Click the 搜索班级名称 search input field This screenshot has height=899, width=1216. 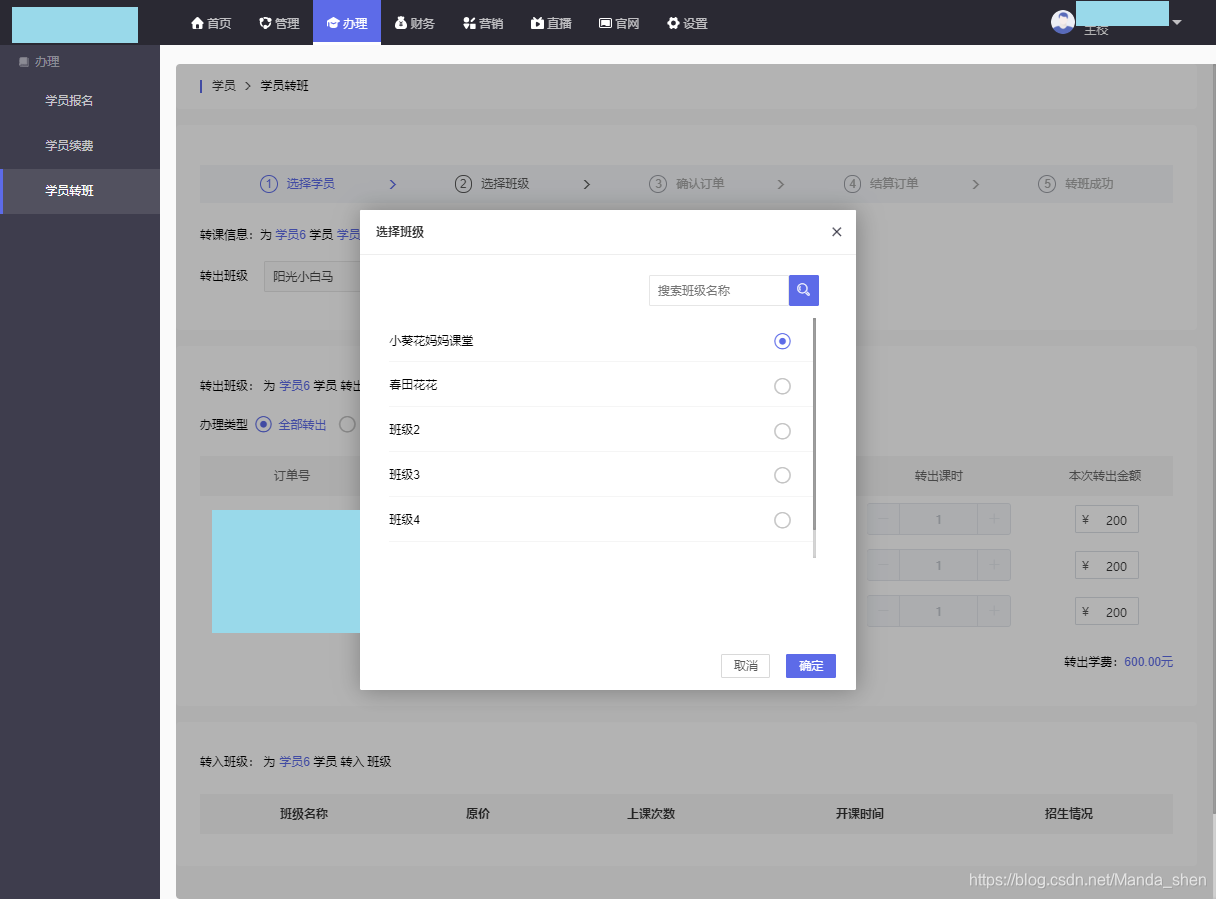(x=718, y=290)
